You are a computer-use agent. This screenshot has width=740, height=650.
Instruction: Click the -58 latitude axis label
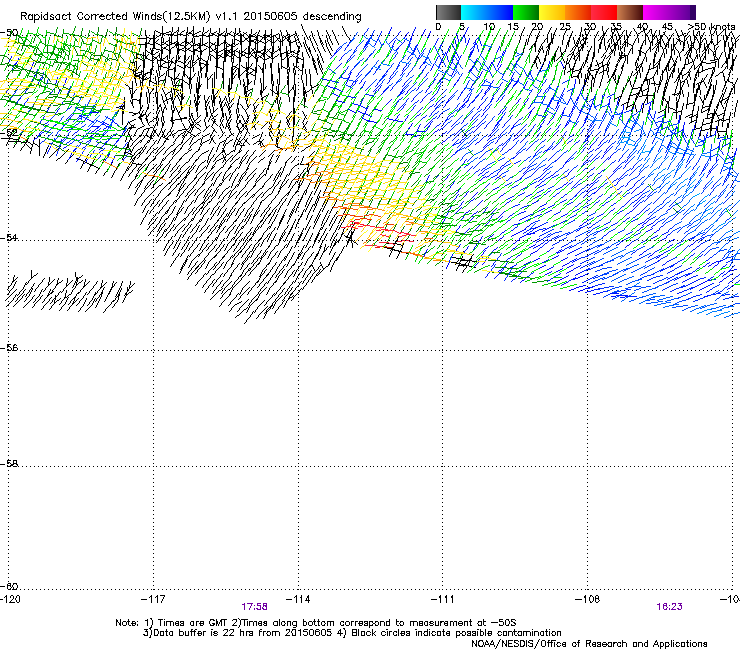coord(9,464)
